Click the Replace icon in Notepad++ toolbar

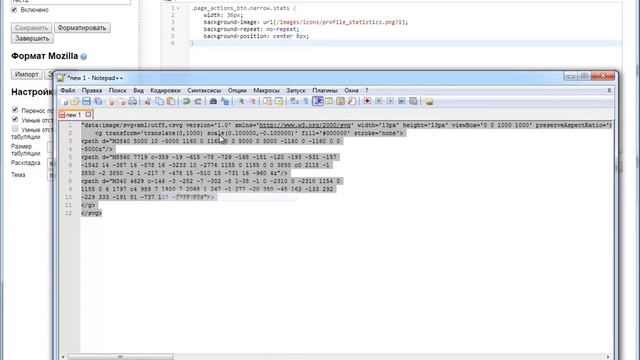coord(225,101)
